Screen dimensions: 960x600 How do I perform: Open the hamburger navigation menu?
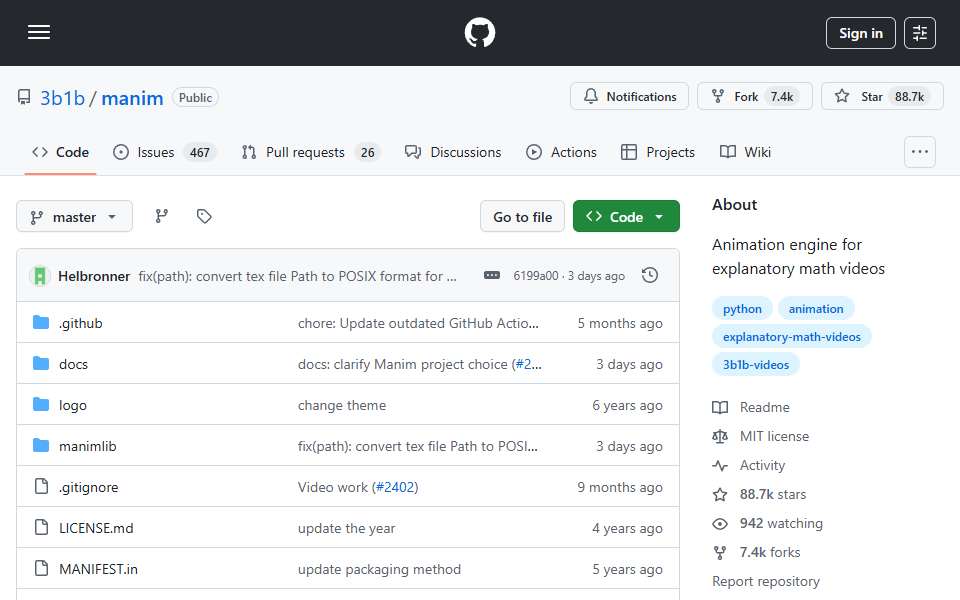coord(39,32)
